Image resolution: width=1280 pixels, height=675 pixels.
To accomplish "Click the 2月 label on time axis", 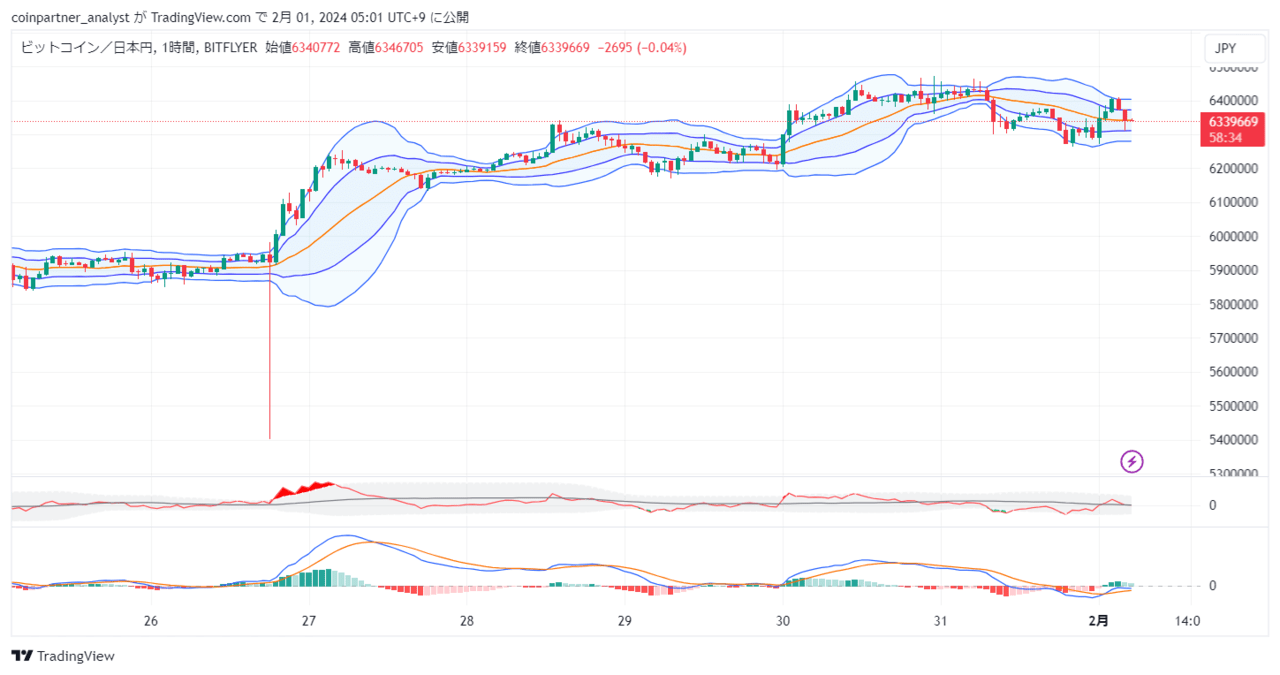I will pyautogui.click(x=1098, y=621).
